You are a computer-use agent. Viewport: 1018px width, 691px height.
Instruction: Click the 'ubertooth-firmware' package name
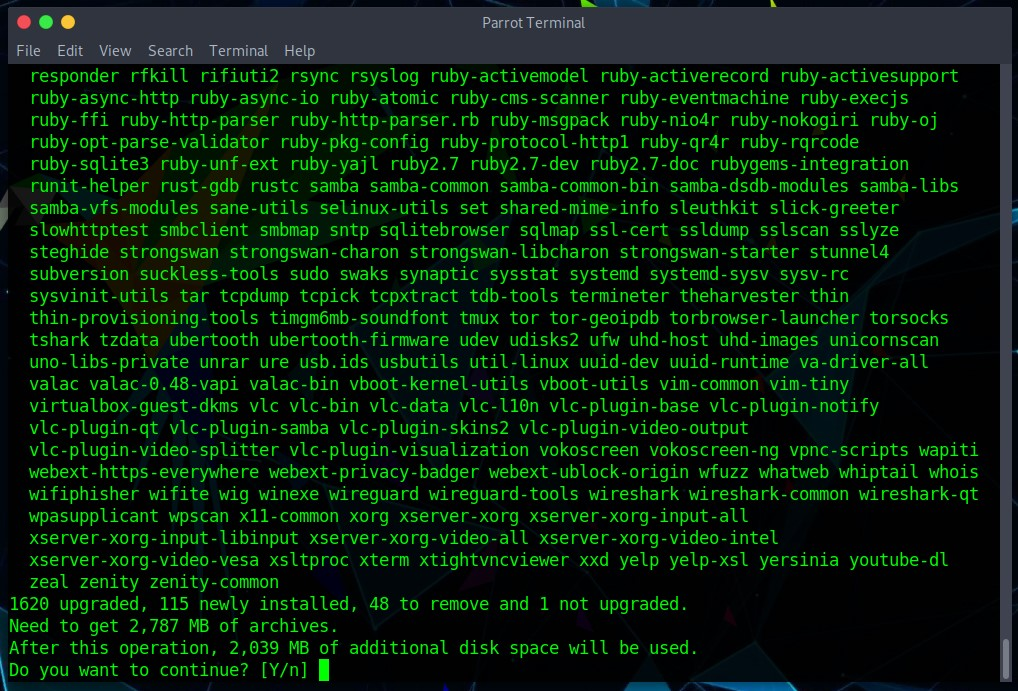click(359, 340)
